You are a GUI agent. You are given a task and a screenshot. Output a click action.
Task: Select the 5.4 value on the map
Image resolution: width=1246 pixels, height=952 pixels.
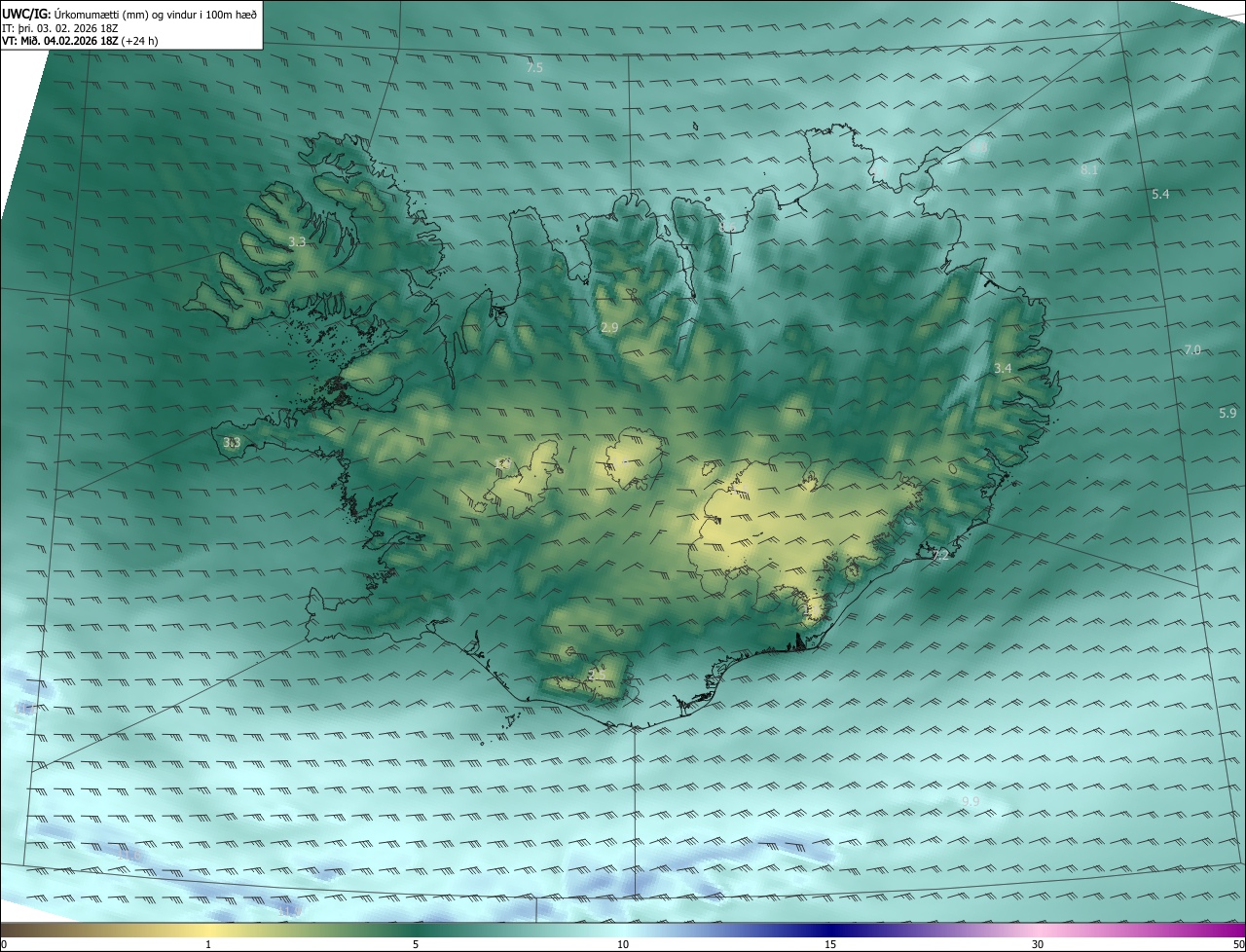[x=1160, y=195]
